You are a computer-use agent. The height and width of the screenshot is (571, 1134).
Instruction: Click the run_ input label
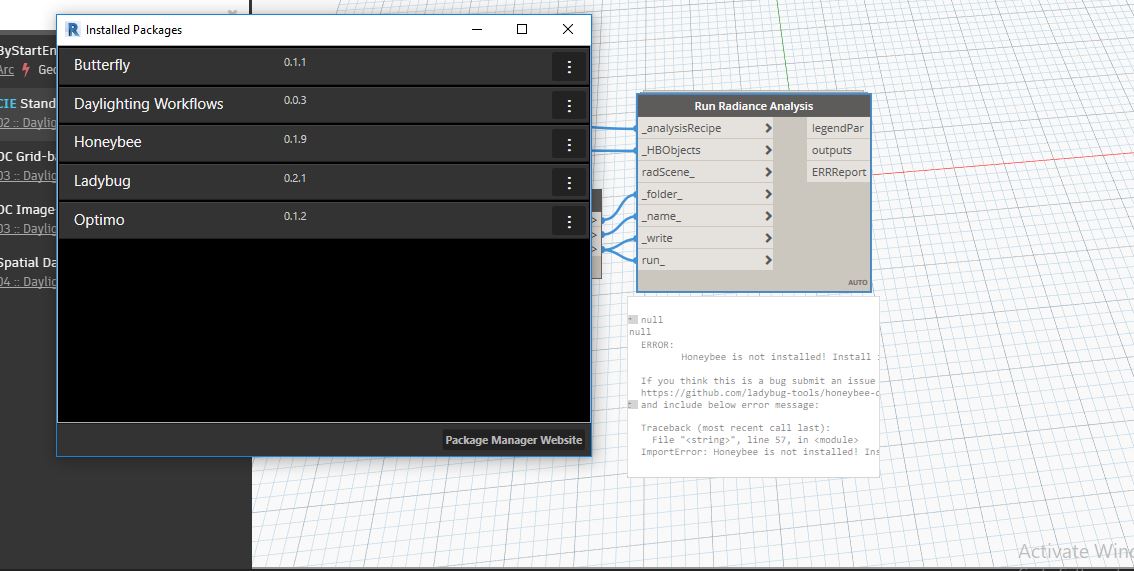(653, 260)
